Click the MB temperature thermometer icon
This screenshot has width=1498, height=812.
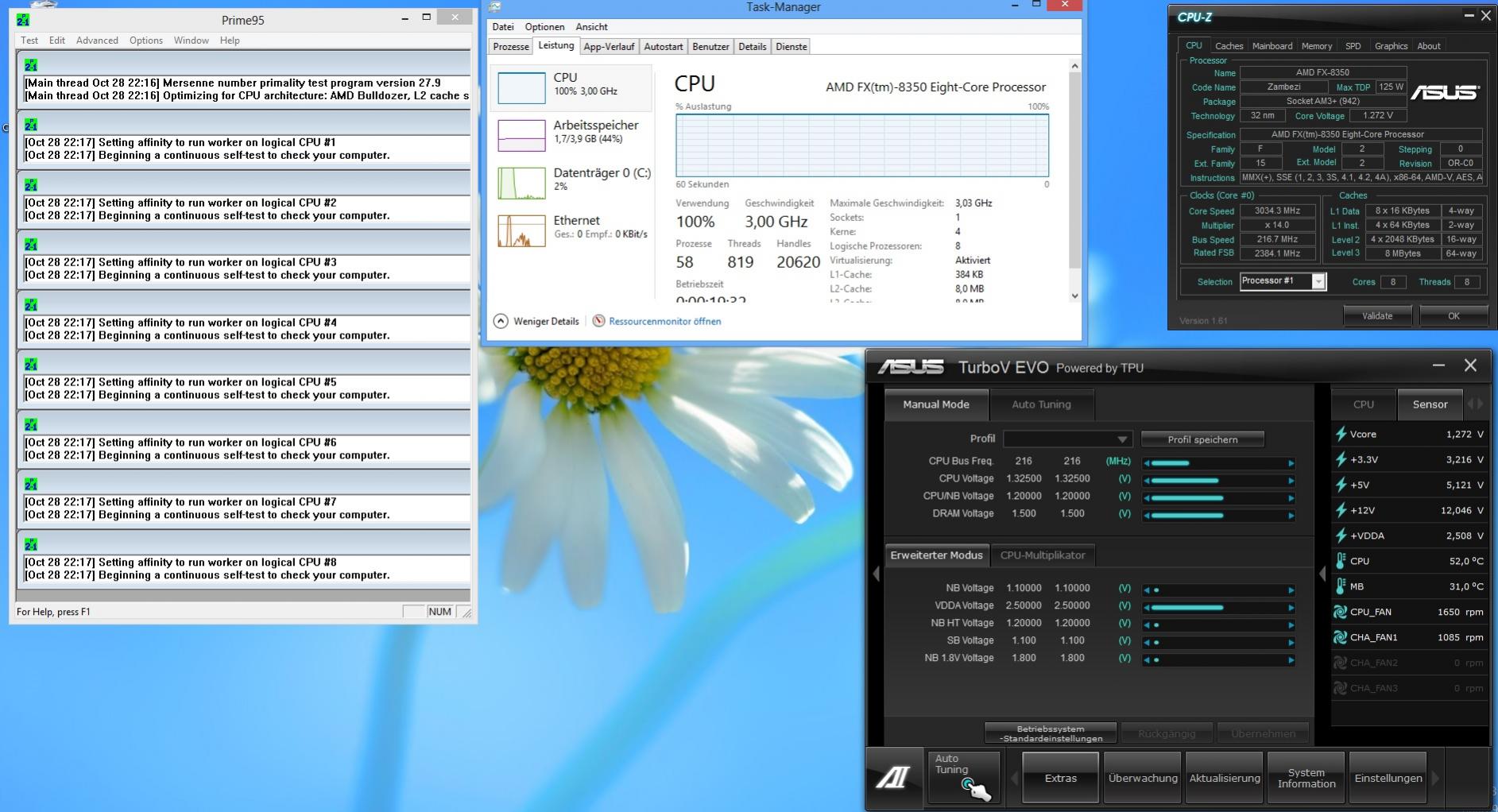(x=1341, y=586)
